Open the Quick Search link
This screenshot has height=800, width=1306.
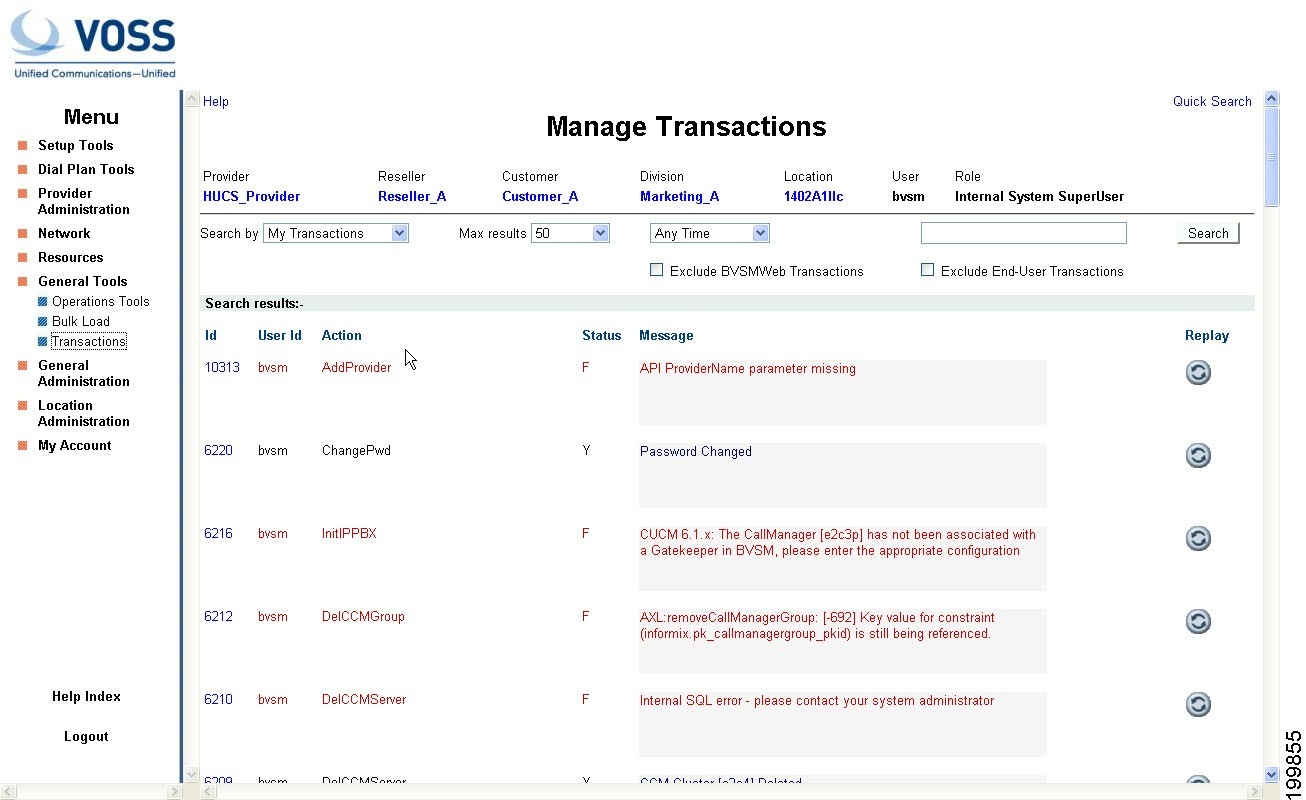coord(1212,101)
